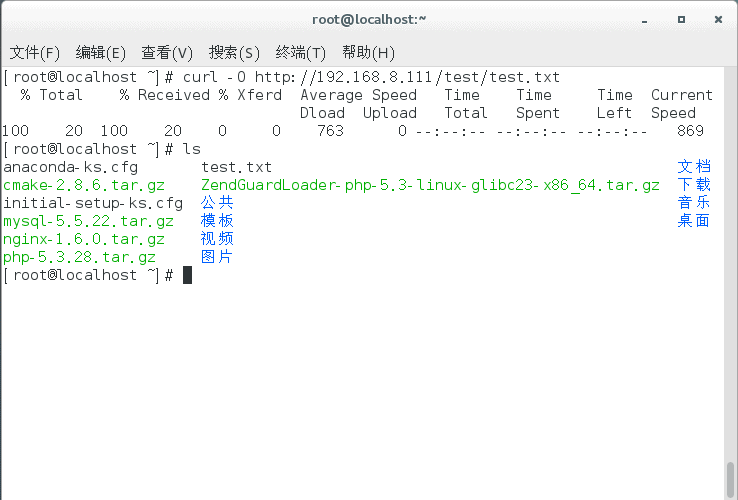Screen dimensions: 738x500
Task: Open the 编辑(E) menu
Action: (100, 53)
